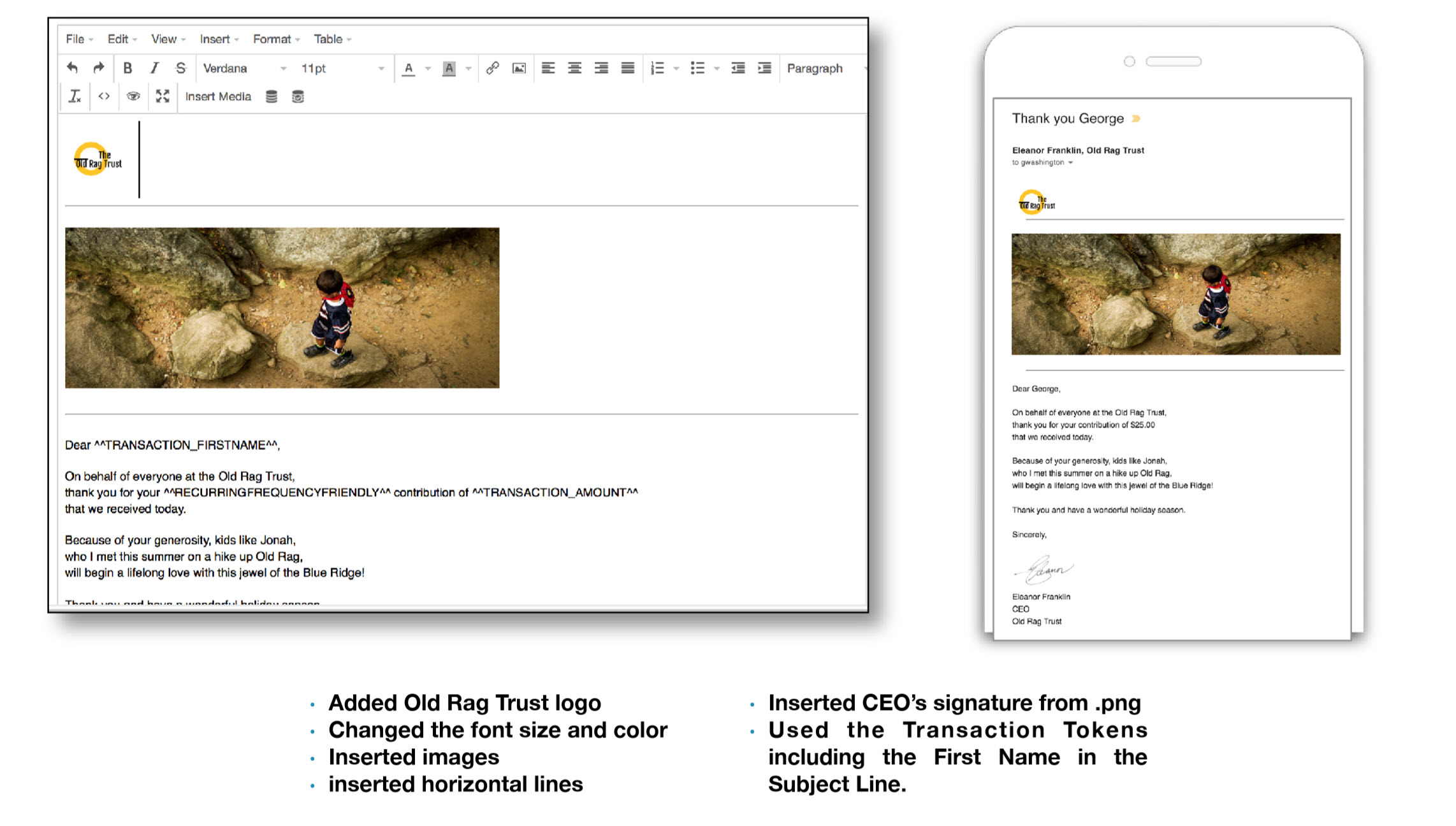Click the second database token icon
Screen dimensions: 1456x826
pos(298,97)
